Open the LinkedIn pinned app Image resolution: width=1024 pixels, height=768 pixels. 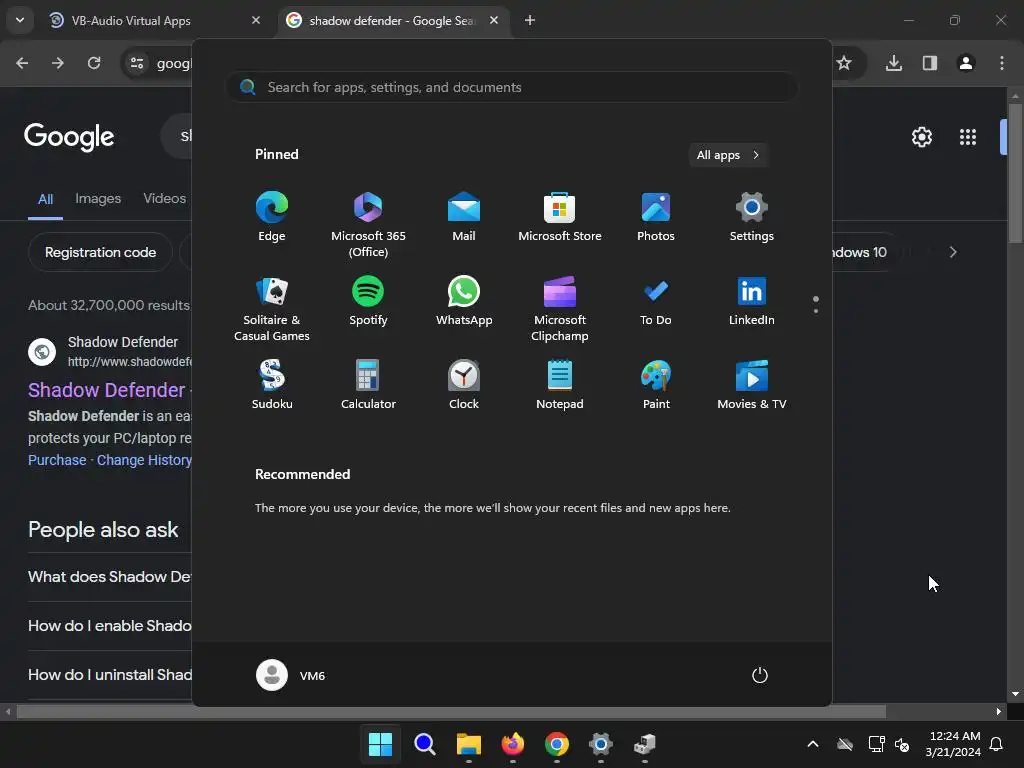click(752, 301)
